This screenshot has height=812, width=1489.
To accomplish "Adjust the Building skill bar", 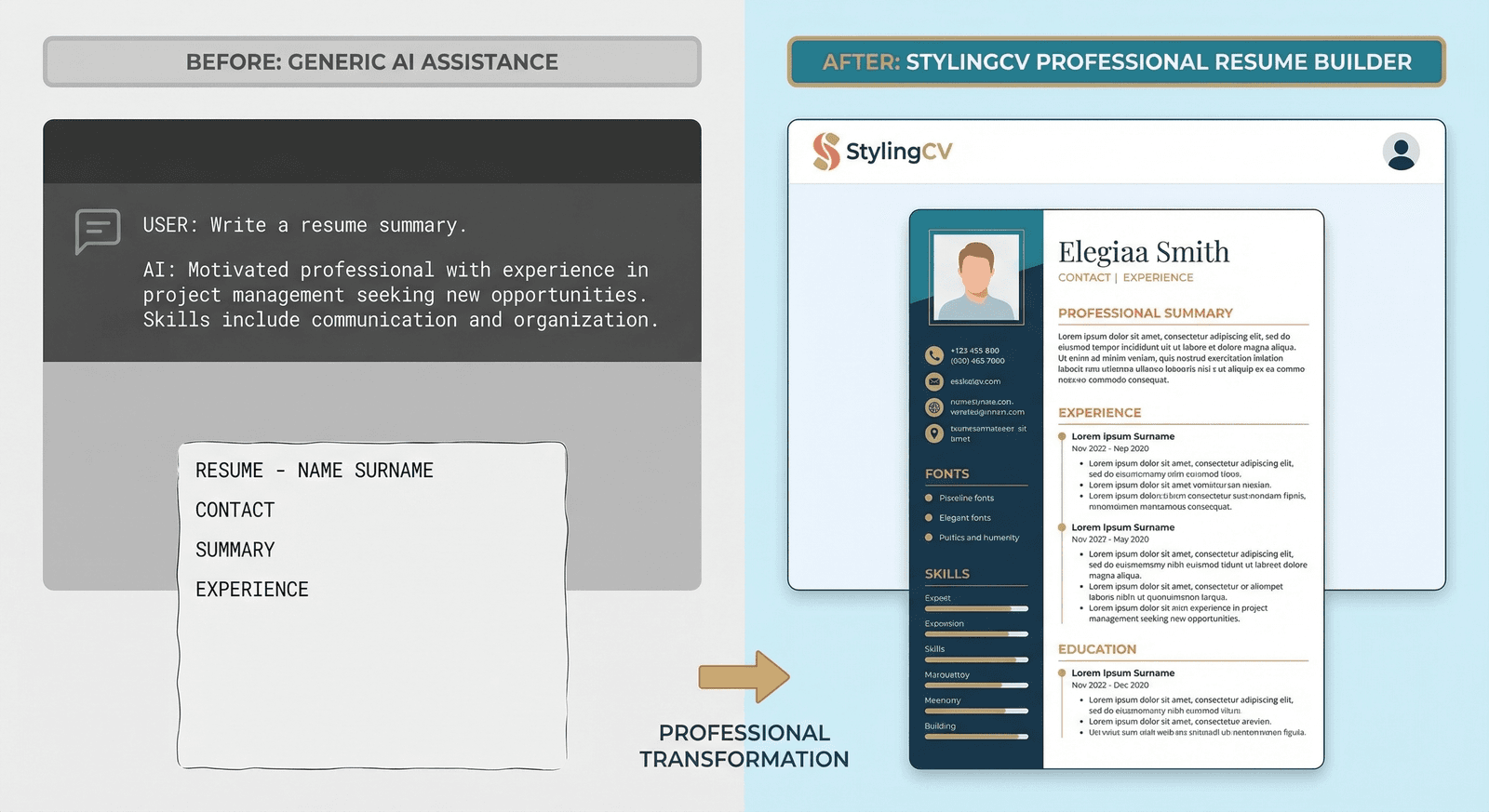I will (976, 737).
